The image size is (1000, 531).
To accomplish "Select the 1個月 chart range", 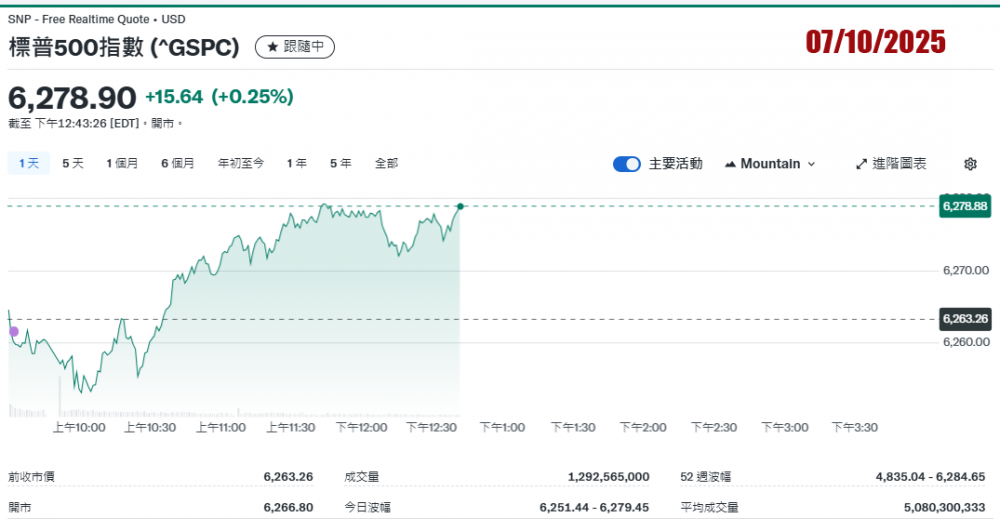I will tap(122, 163).
